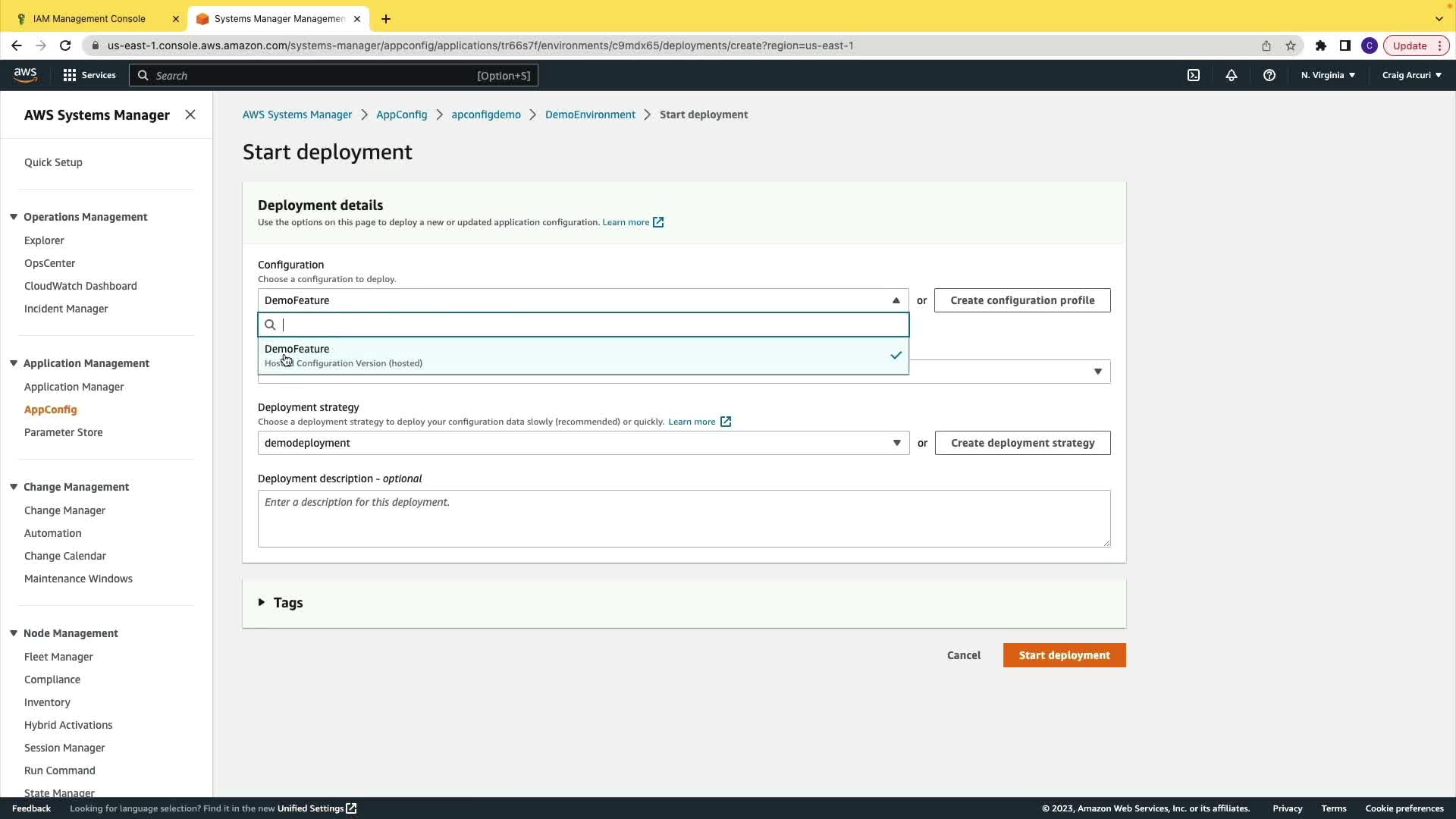
Task: Open the help question mark icon
Action: click(x=1269, y=75)
